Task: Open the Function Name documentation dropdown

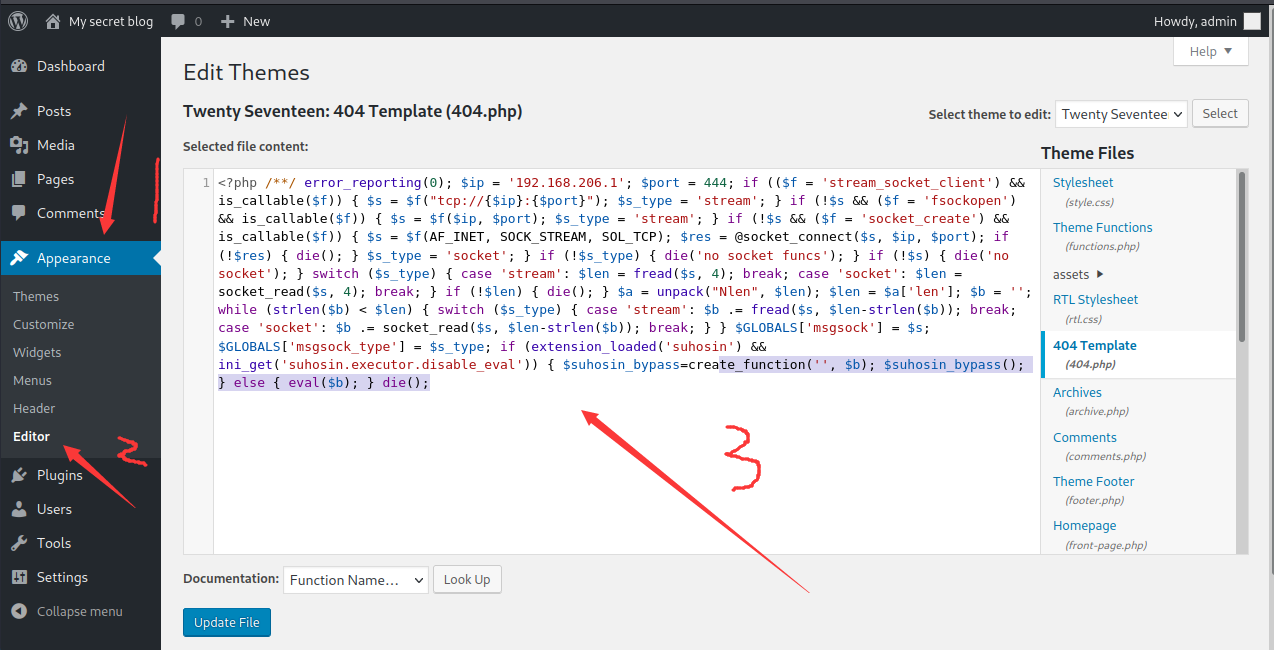Action: (x=355, y=580)
